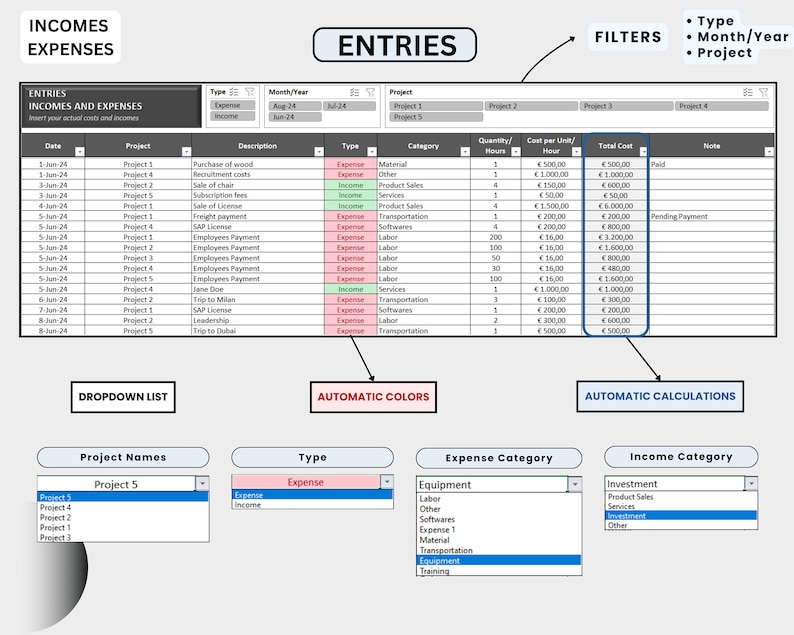Pick Services in Income Category list

pos(681,506)
